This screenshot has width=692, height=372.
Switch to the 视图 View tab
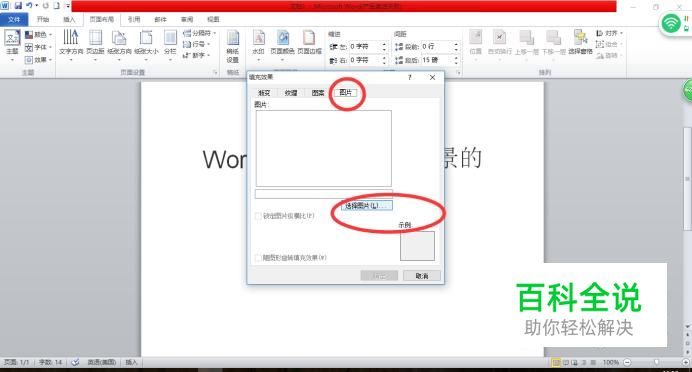pos(214,19)
